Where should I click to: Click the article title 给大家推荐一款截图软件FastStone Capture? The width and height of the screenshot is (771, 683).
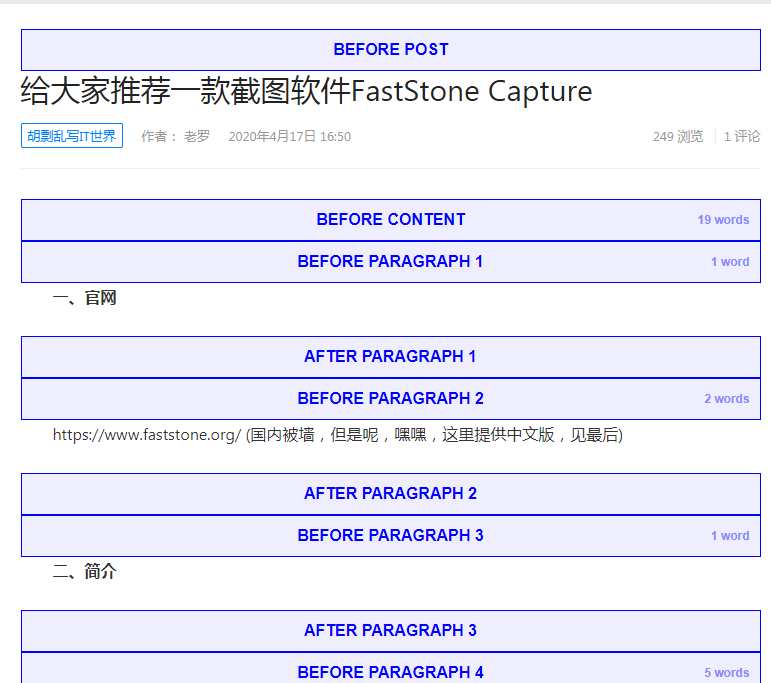[306, 91]
